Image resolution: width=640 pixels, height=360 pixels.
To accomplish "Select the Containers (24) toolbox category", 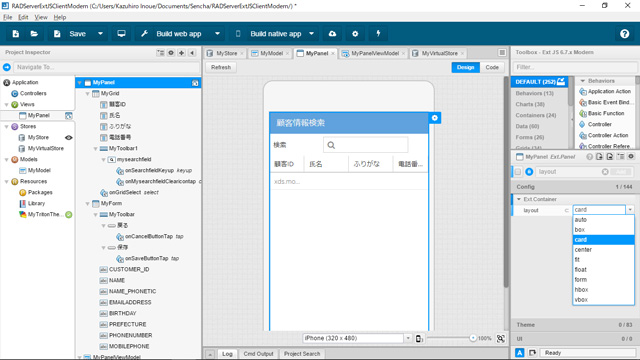I will click(536, 116).
